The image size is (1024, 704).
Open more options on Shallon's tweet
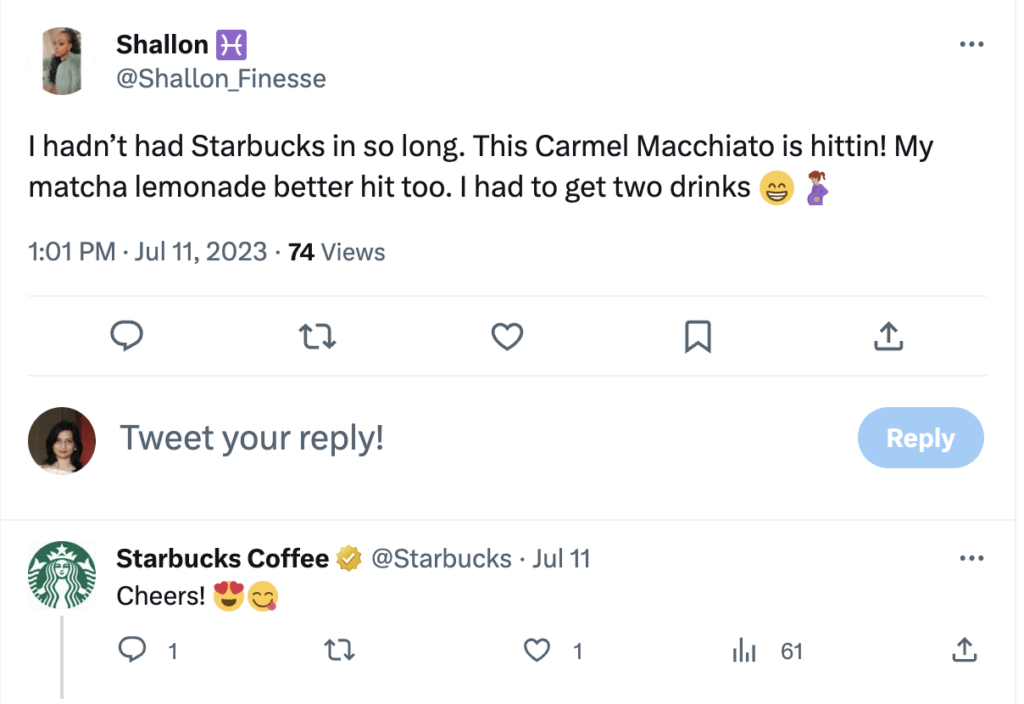(x=971, y=45)
